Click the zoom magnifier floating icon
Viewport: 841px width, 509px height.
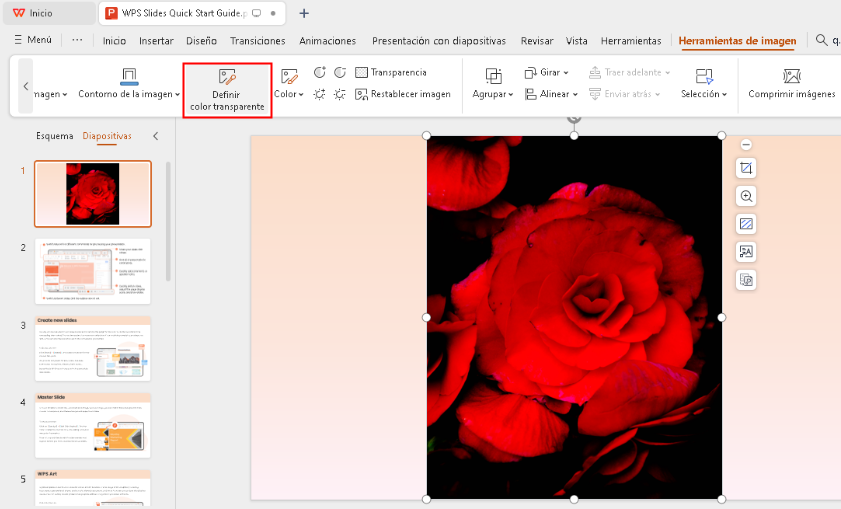[x=746, y=196]
